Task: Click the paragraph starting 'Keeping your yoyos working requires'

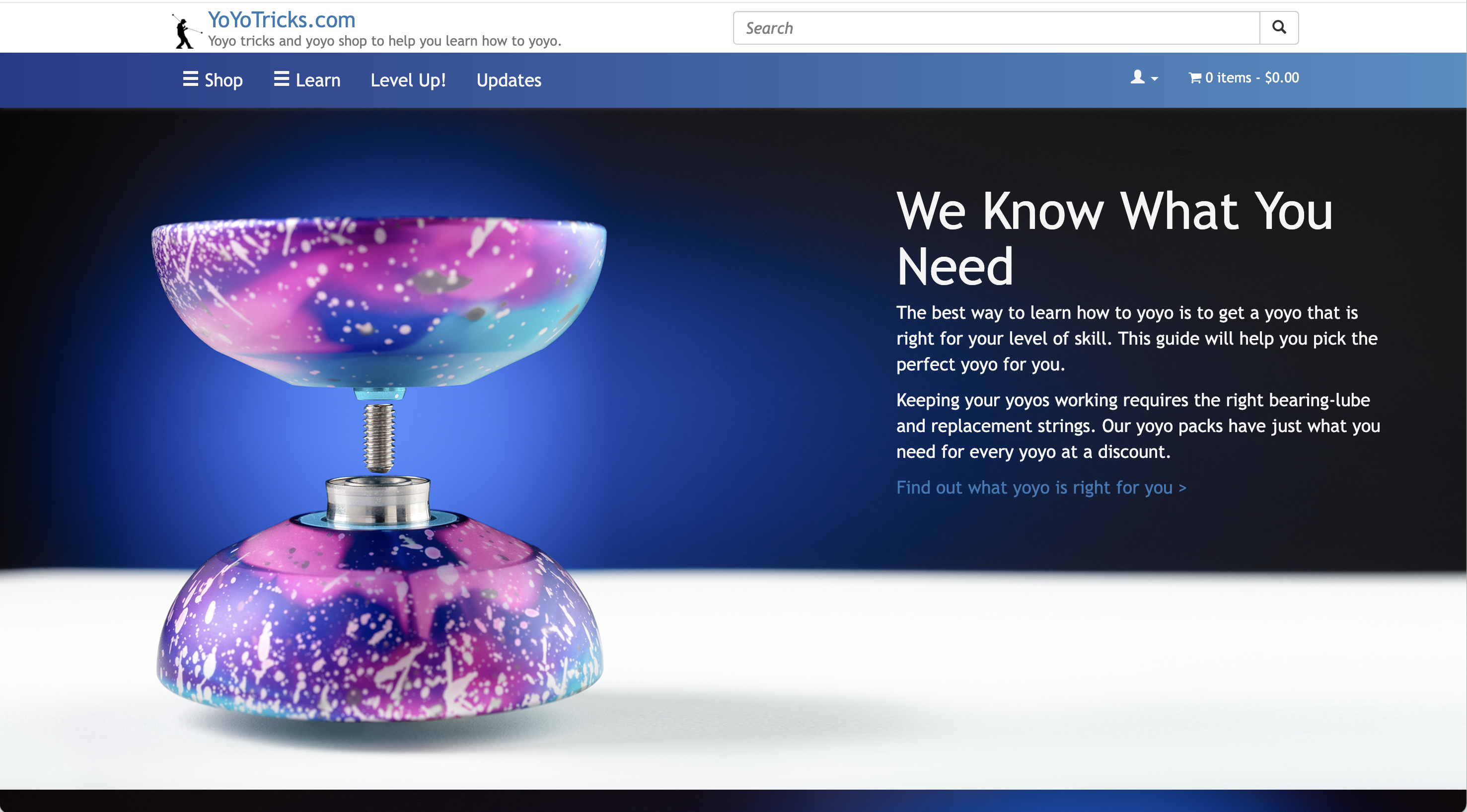Action: pyautogui.click(x=1138, y=426)
